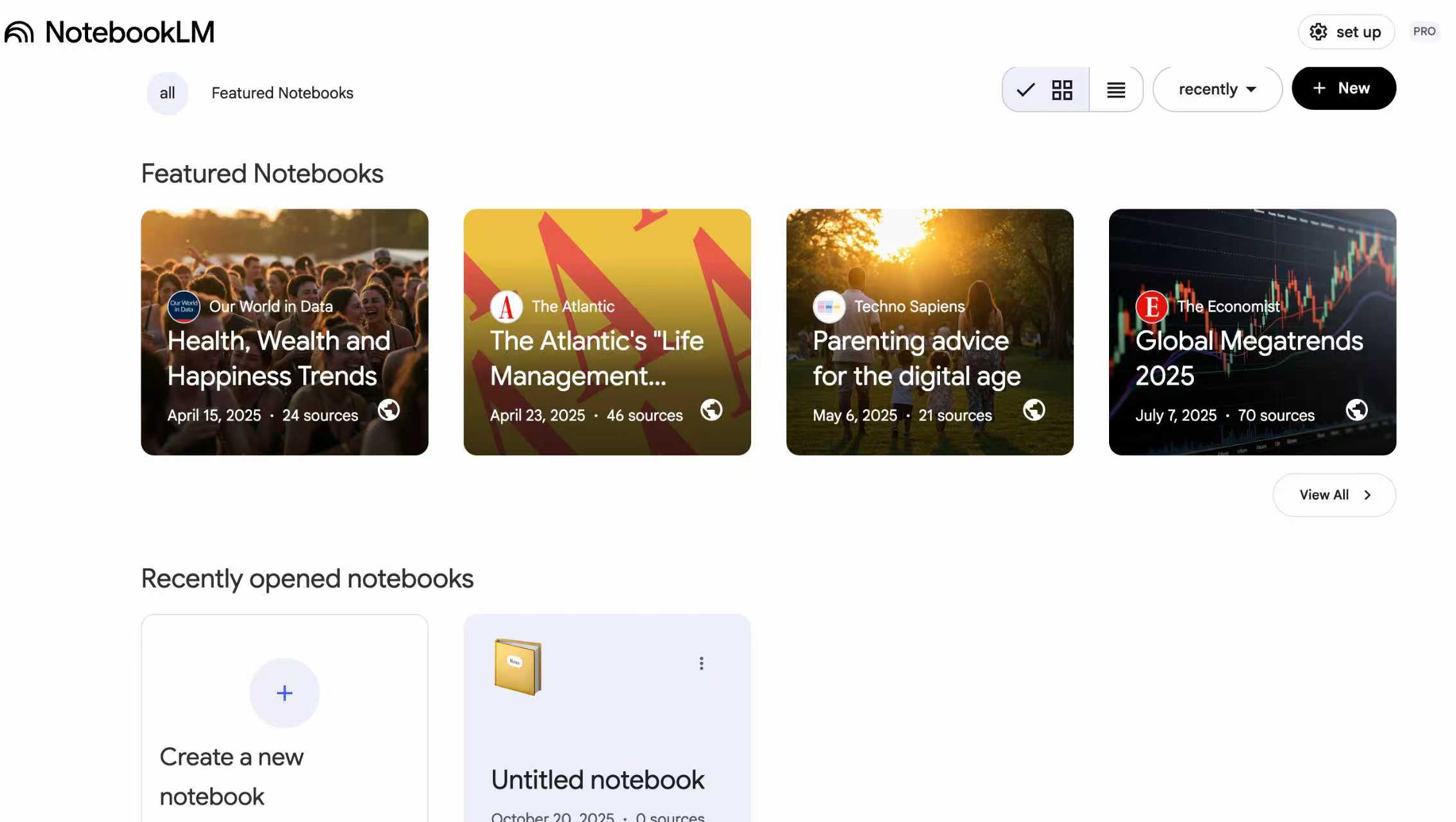The width and height of the screenshot is (1456, 822).
Task: Select the Featured Notebooks filter
Action: click(x=282, y=92)
